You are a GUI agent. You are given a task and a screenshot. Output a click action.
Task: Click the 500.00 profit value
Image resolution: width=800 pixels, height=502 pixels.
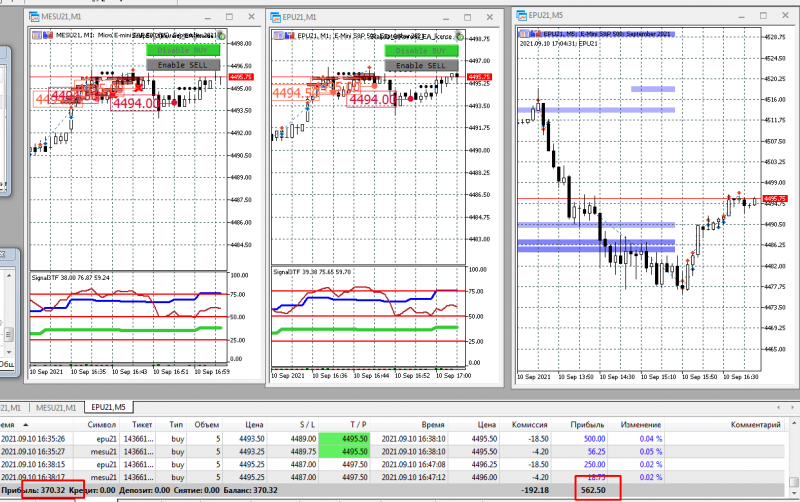[x=594, y=439]
